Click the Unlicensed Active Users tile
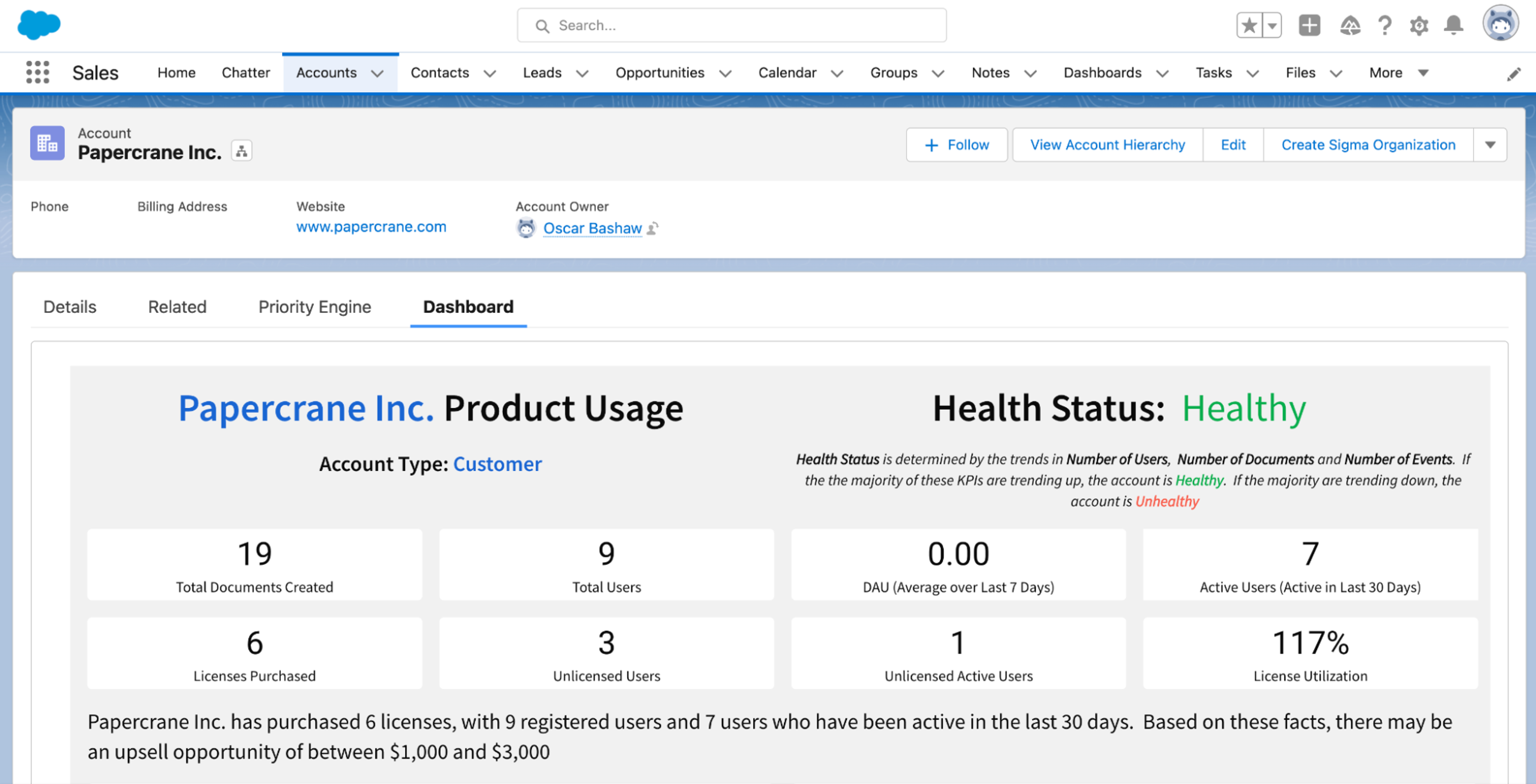This screenshot has width=1536, height=784. click(x=958, y=653)
